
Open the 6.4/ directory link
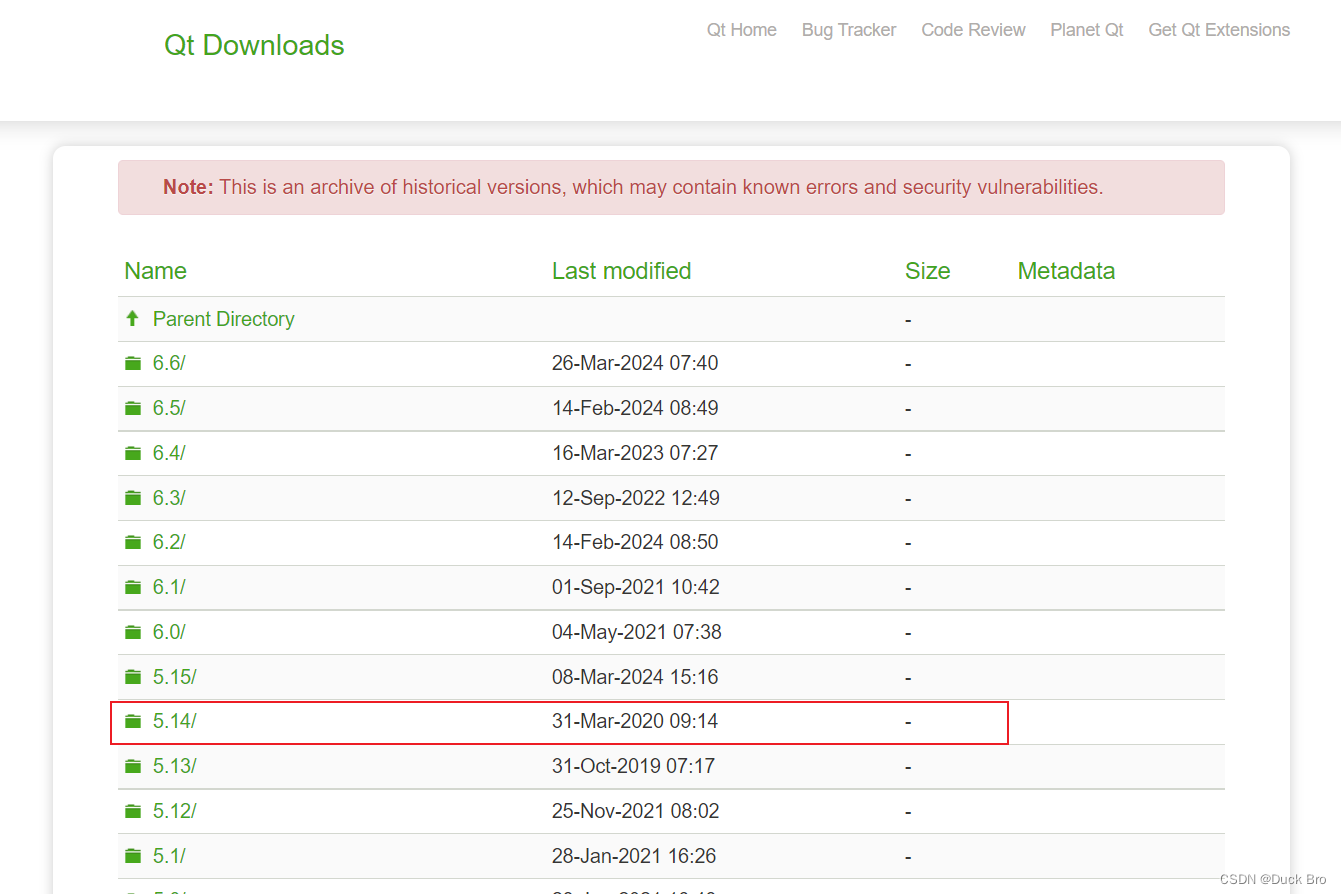tap(169, 453)
